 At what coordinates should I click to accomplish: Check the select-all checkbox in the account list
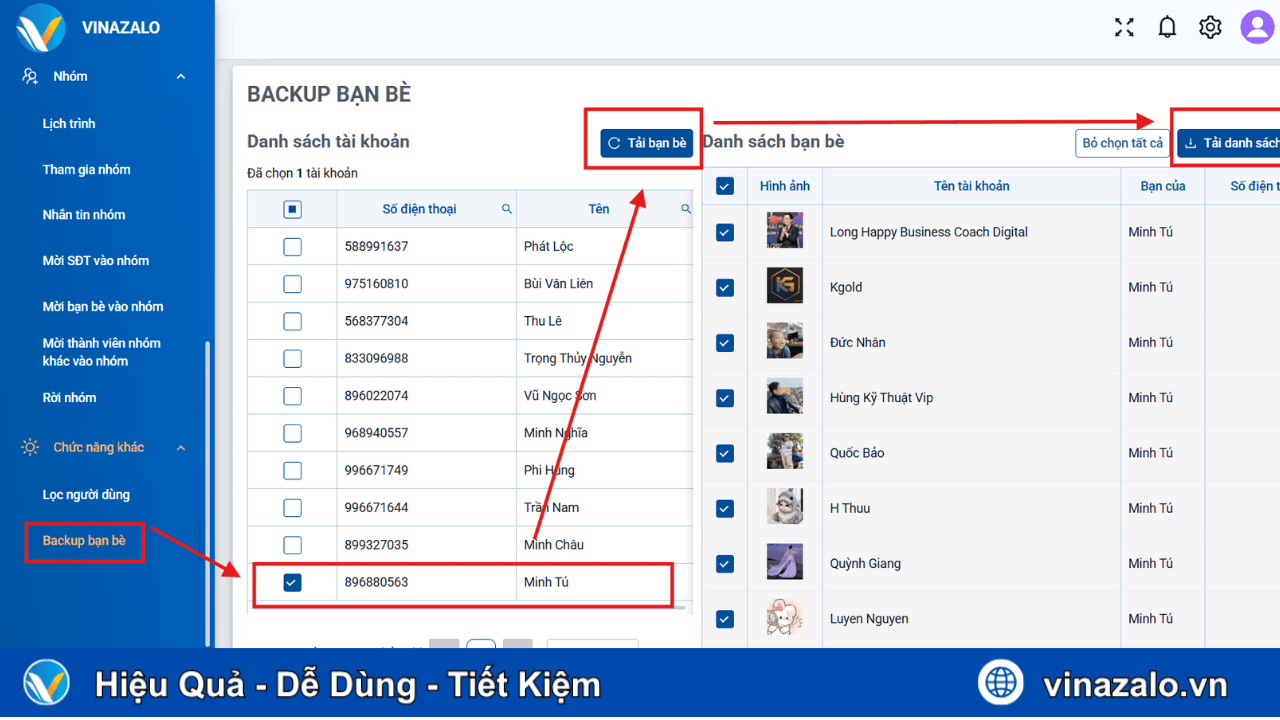pos(291,208)
